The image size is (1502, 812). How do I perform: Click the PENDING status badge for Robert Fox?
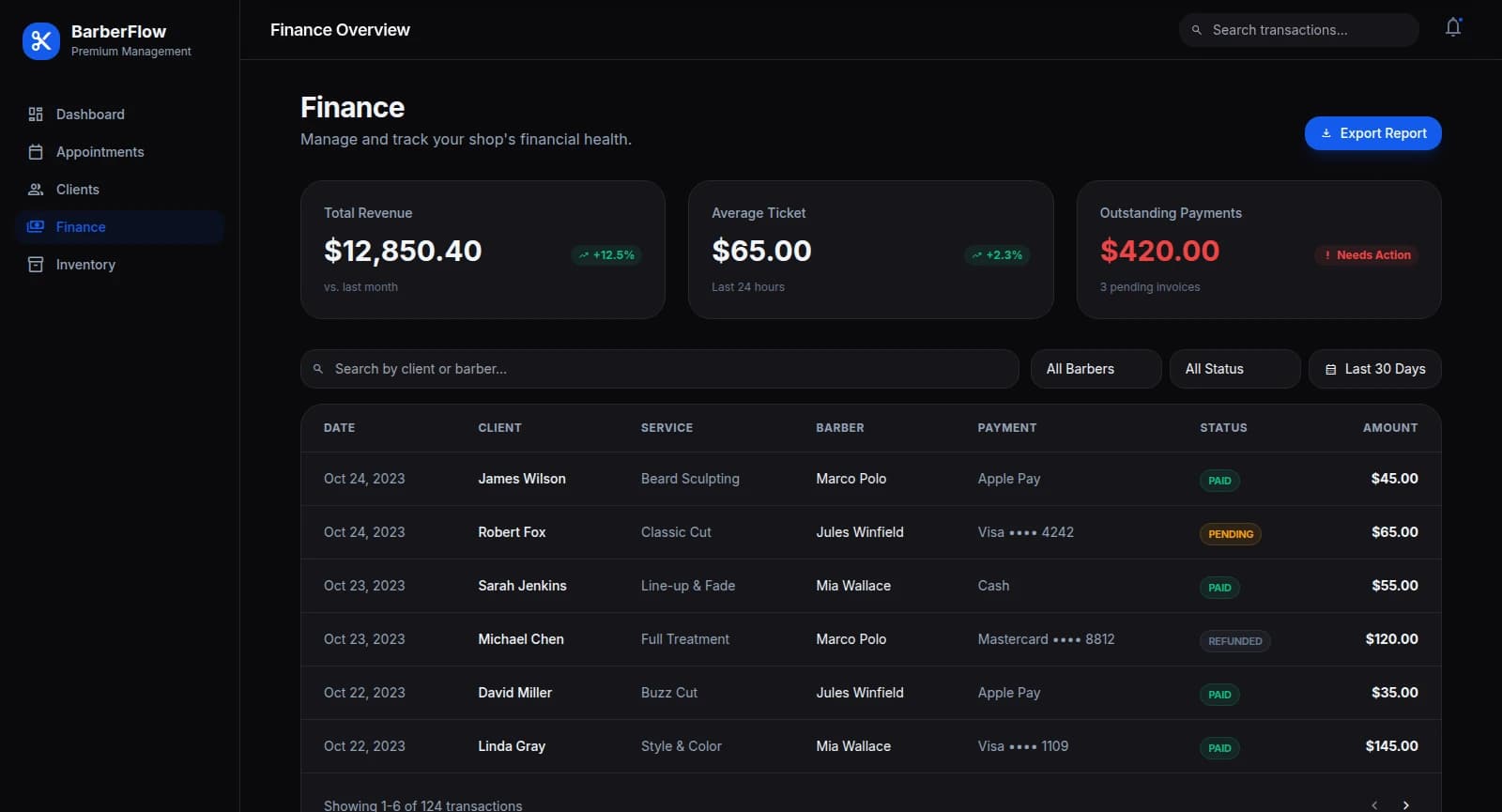click(1231, 534)
